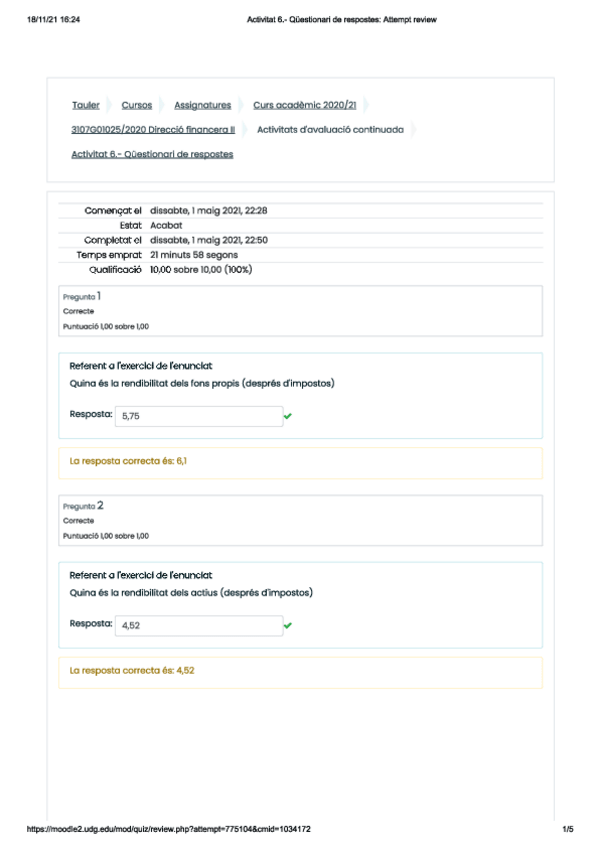Click 'Quina és la rendibilitat dels fons propis' question

(x=202, y=383)
